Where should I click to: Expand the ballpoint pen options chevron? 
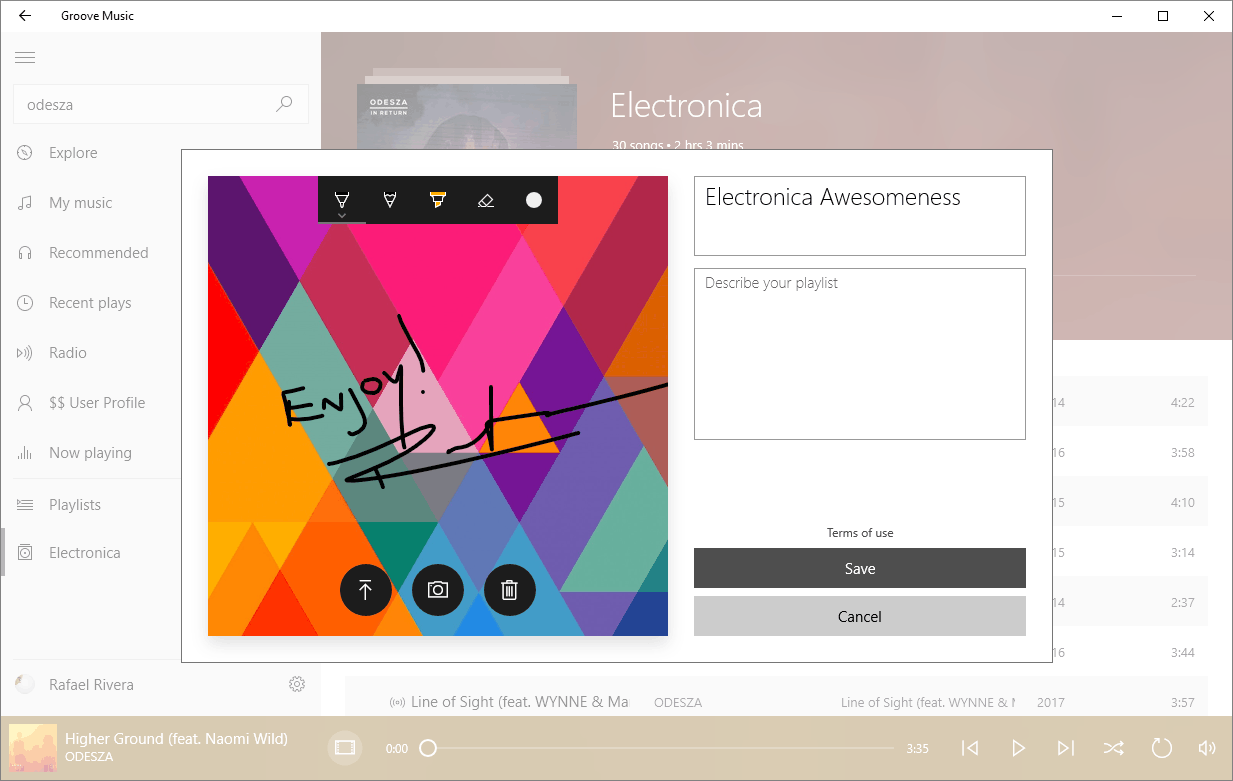tap(342, 215)
